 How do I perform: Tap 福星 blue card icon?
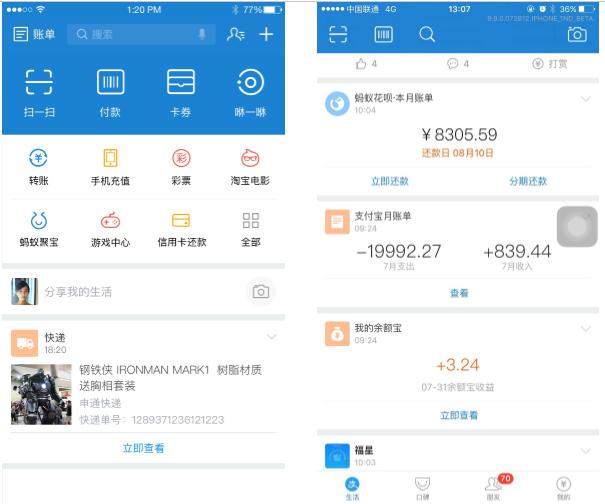point(337,456)
